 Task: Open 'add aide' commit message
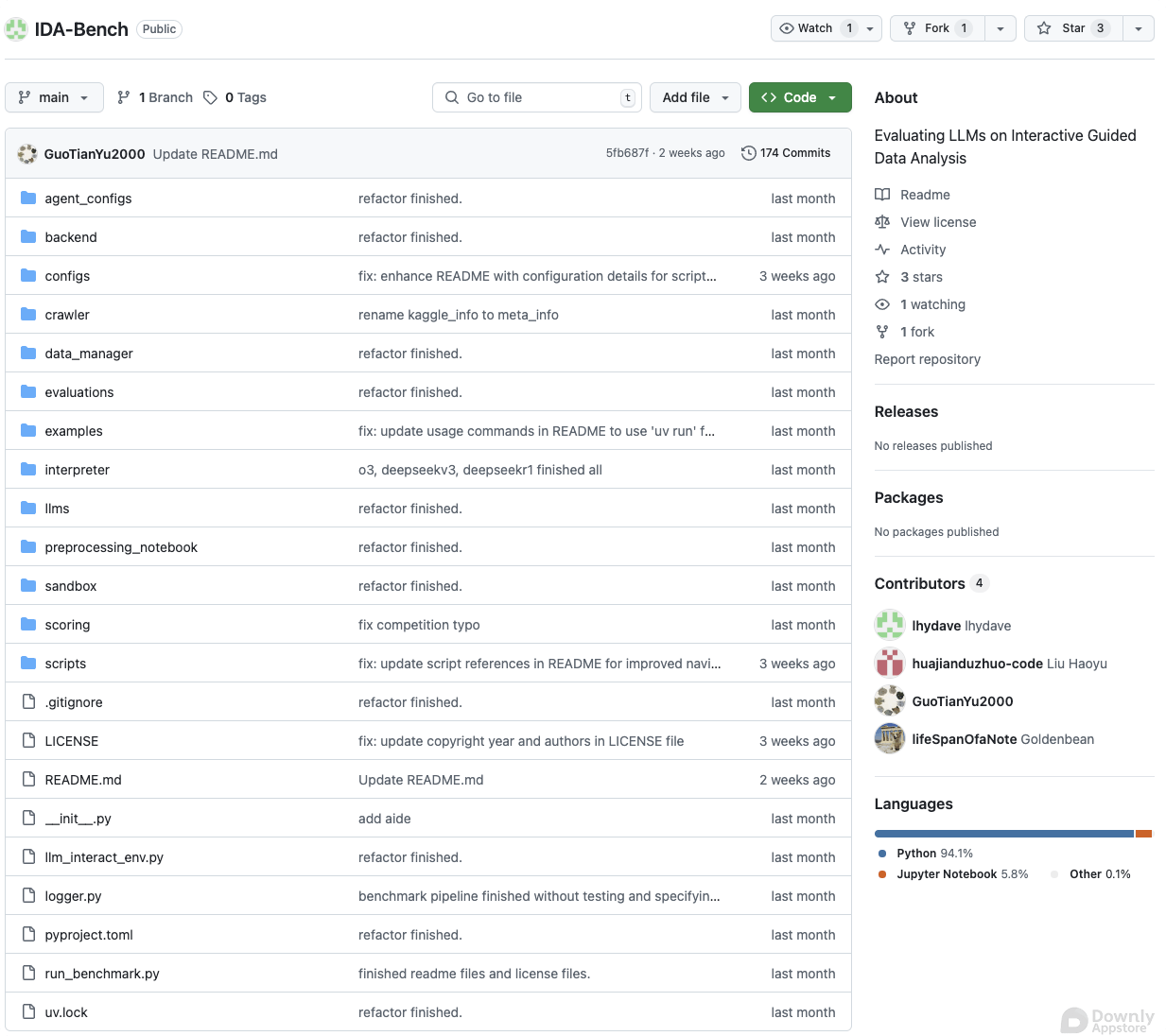pyautogui.click(x=385, y=819)
